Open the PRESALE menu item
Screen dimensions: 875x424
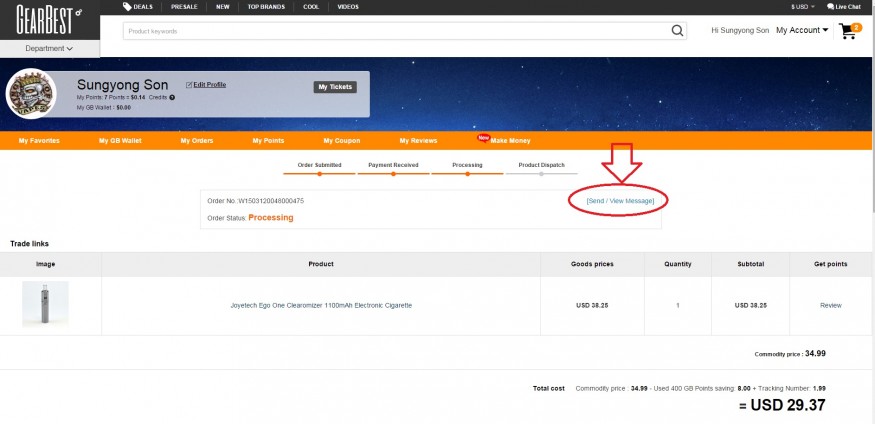pos(184,7)
